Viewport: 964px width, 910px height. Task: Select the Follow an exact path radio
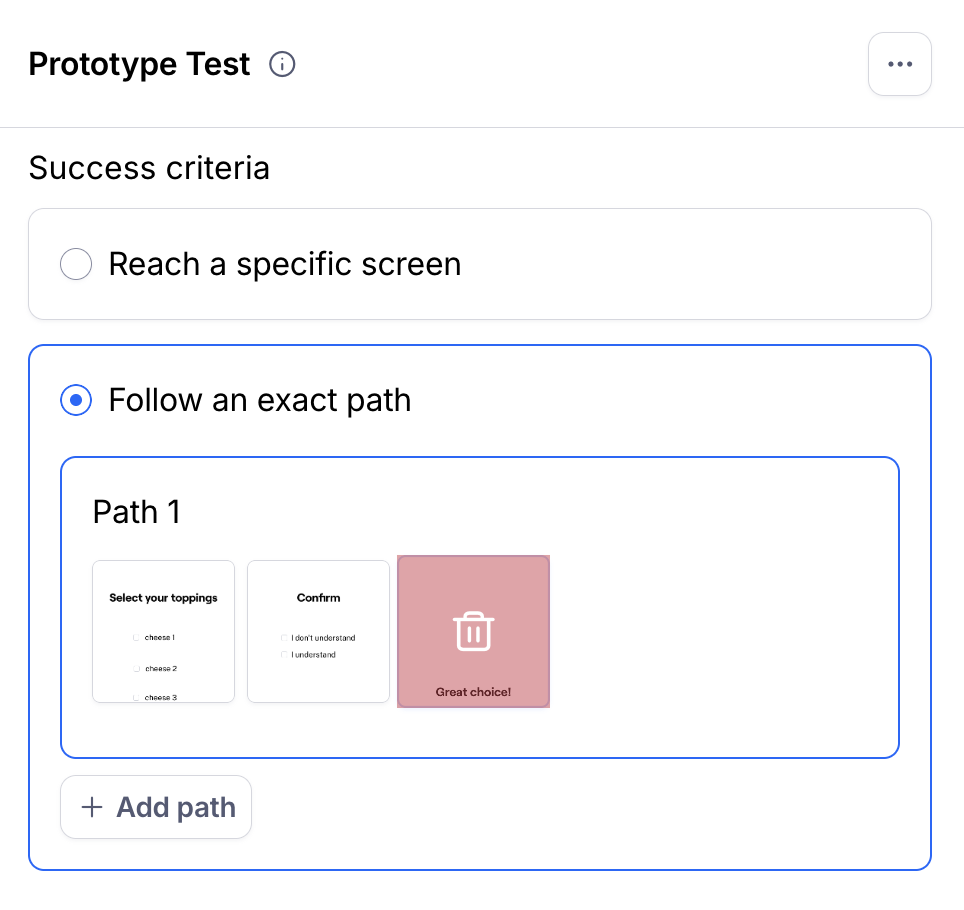(x=76, y=400)
